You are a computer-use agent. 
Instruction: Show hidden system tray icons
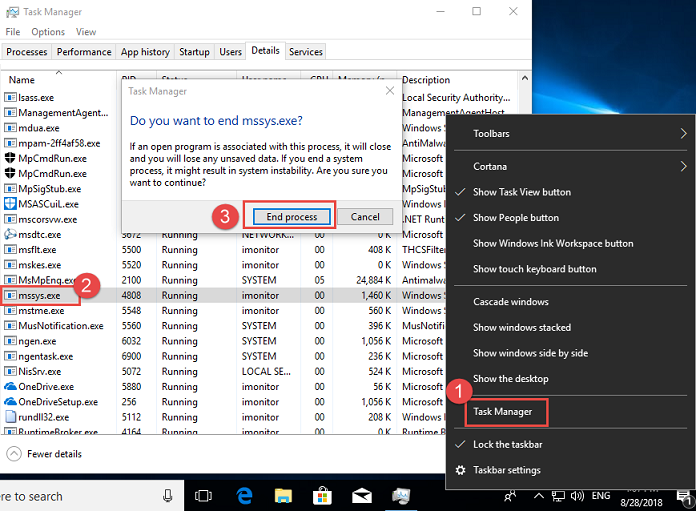(538, 496)
